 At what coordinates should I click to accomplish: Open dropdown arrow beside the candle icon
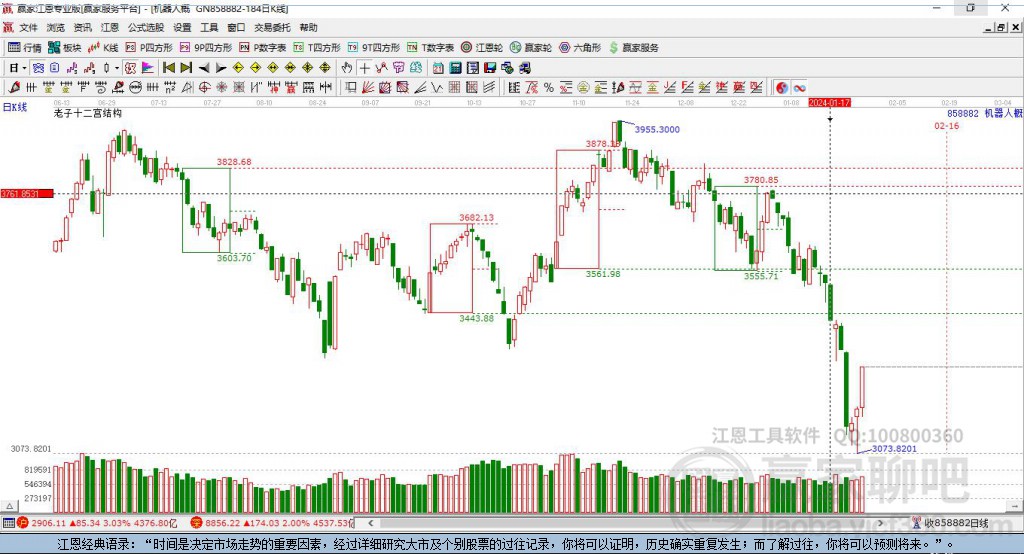pyautogui.click(x=117, y=68)
